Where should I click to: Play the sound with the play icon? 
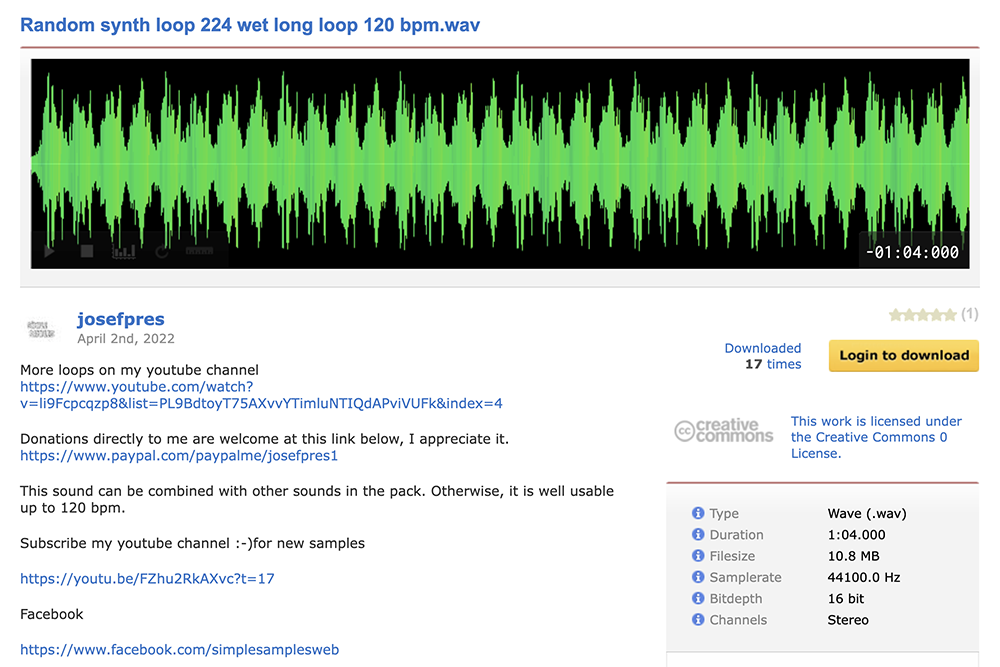pos(49,251)
